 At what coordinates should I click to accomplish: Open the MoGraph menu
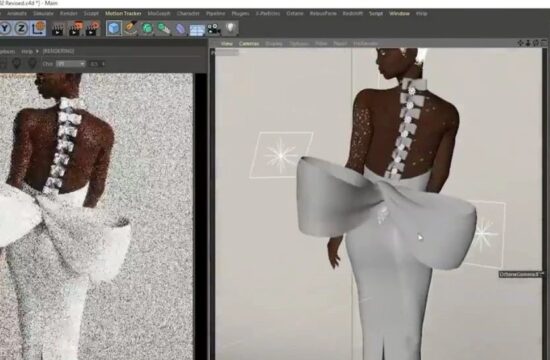point(159,14)
